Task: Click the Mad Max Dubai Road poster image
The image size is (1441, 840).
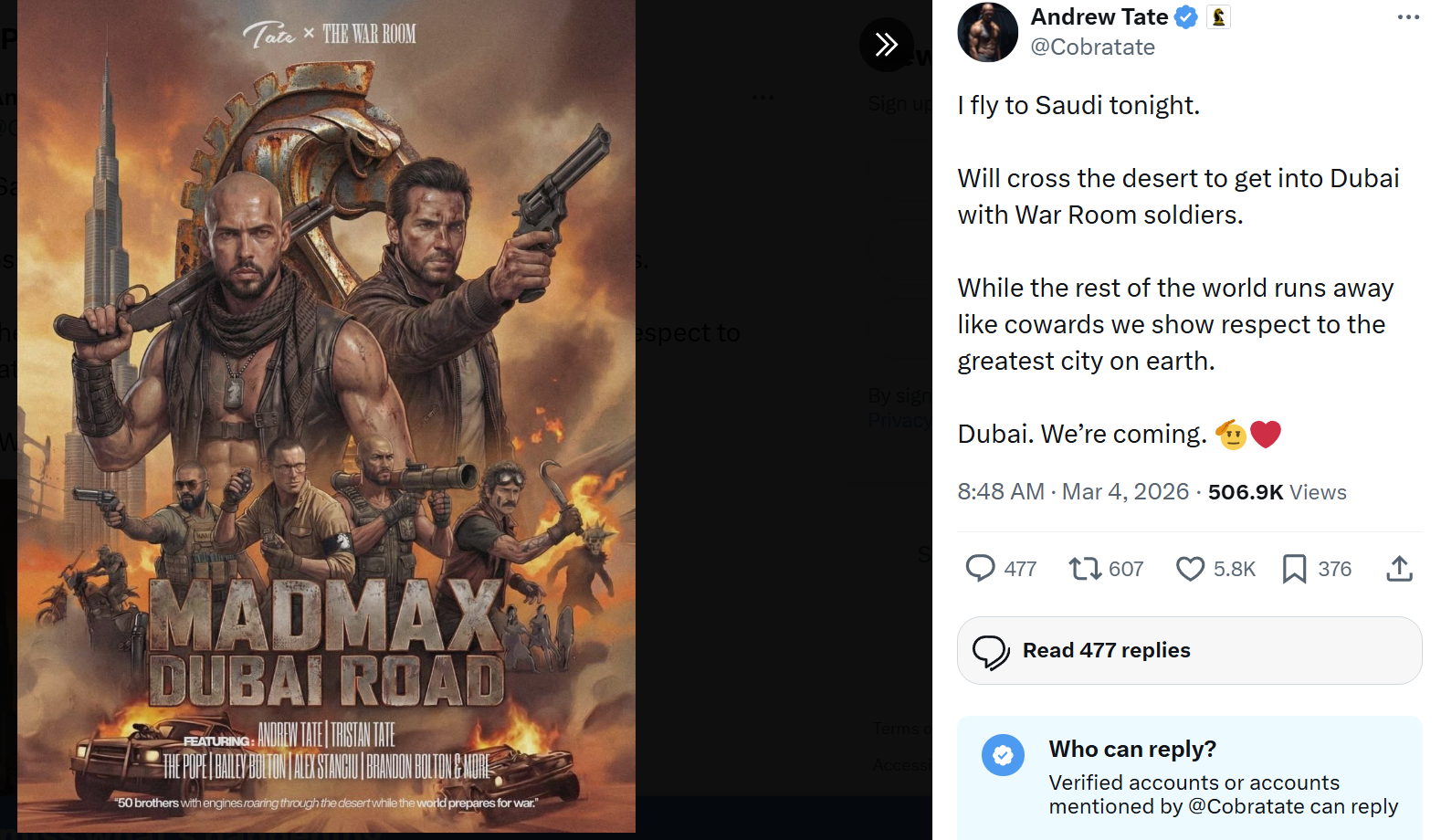Action: pyautogui.click(x=326, y=416)
